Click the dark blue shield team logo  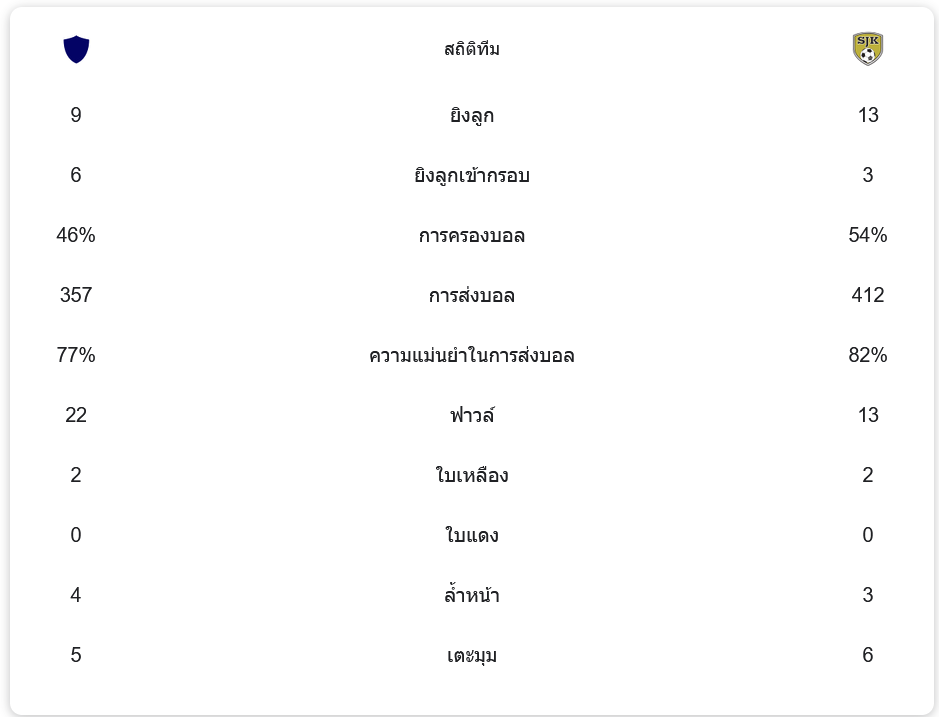(76, 49)
